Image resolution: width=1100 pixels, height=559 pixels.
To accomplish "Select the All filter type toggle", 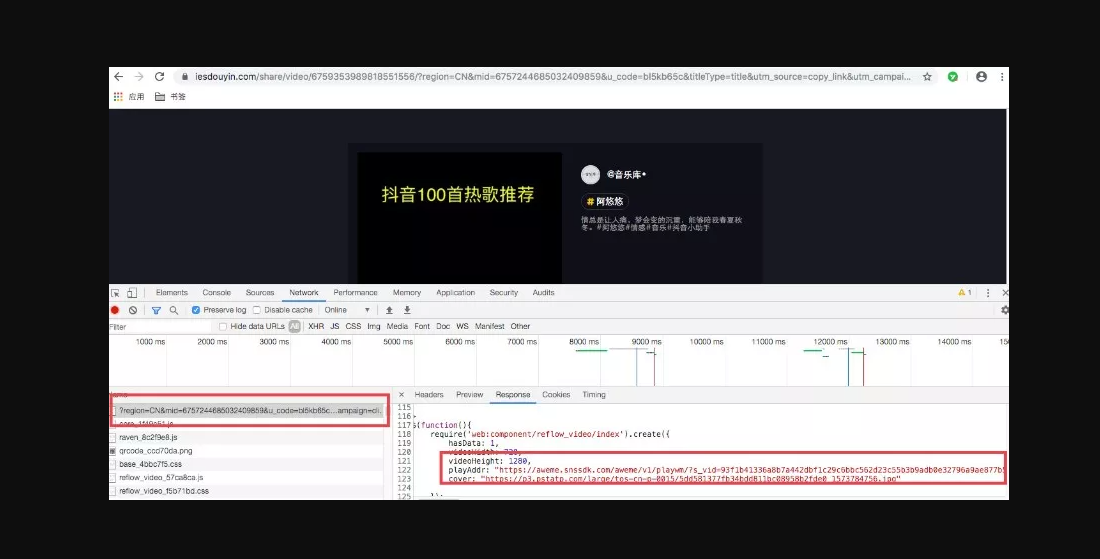I will click(x=295, y=326).
